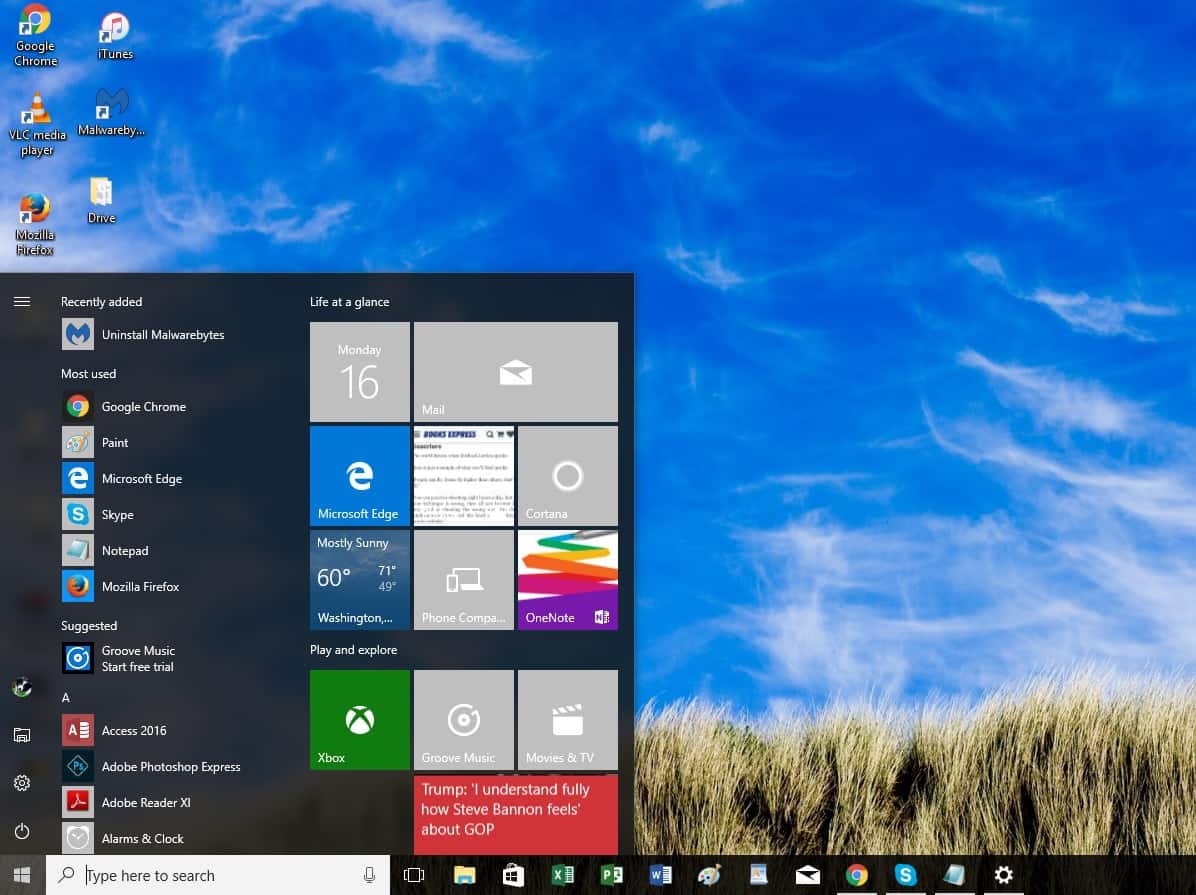The width and height of the screenshot is (1196, 895).
Task: Open Settings gear in Start sidebar
Action: click(x=22, y=783)
